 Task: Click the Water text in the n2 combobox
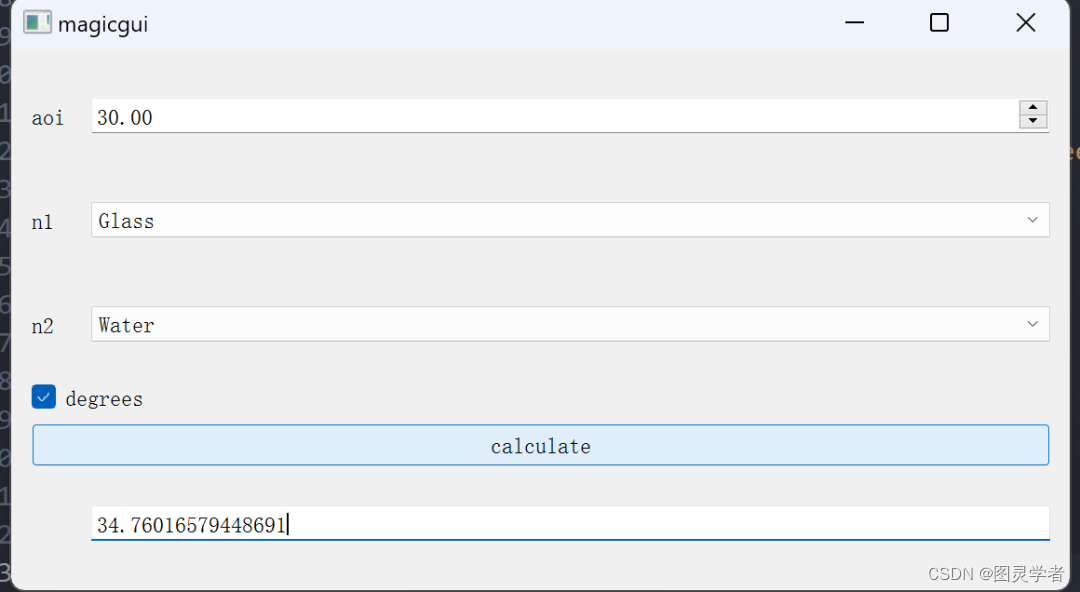[126, 324]
